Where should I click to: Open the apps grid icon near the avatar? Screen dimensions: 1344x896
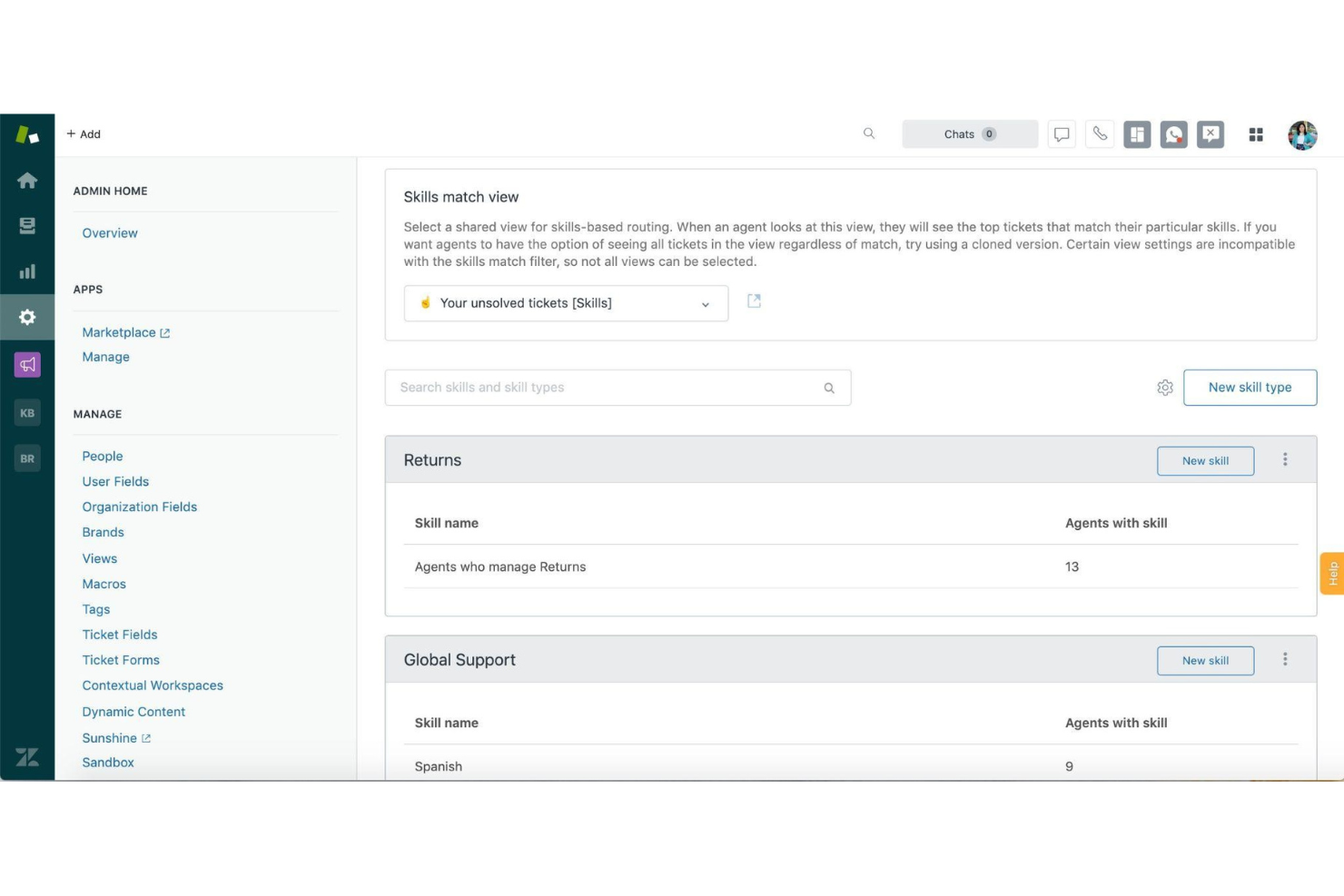click(1256, 133)
